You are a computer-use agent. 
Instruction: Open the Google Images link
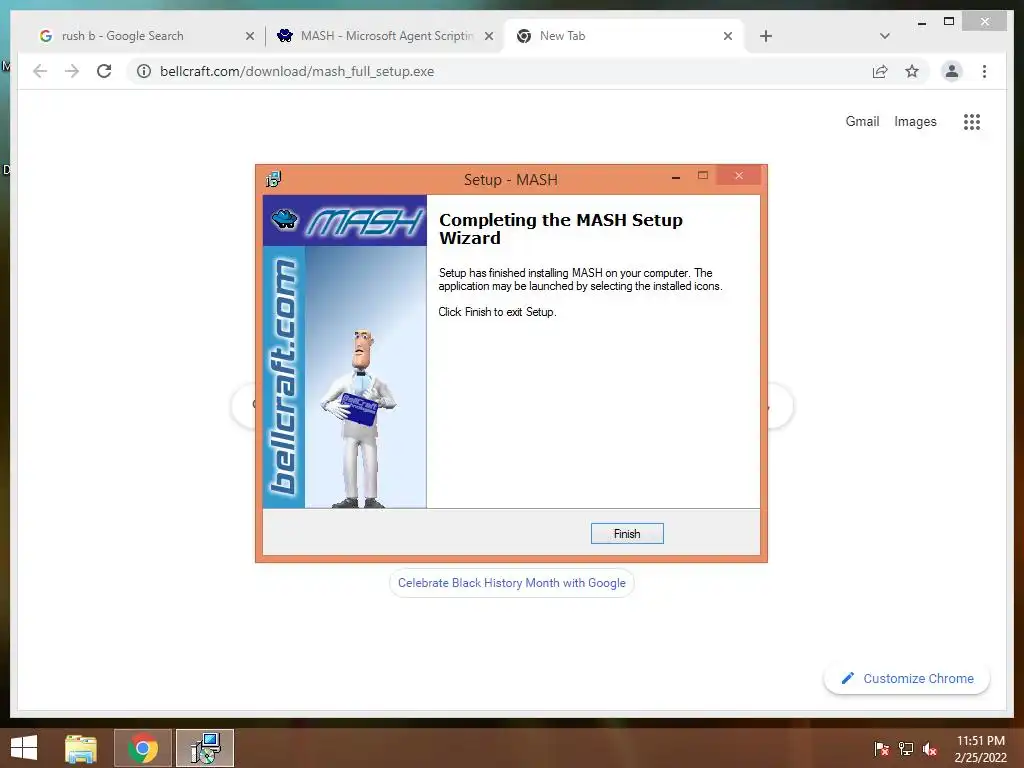coord(915,121)
